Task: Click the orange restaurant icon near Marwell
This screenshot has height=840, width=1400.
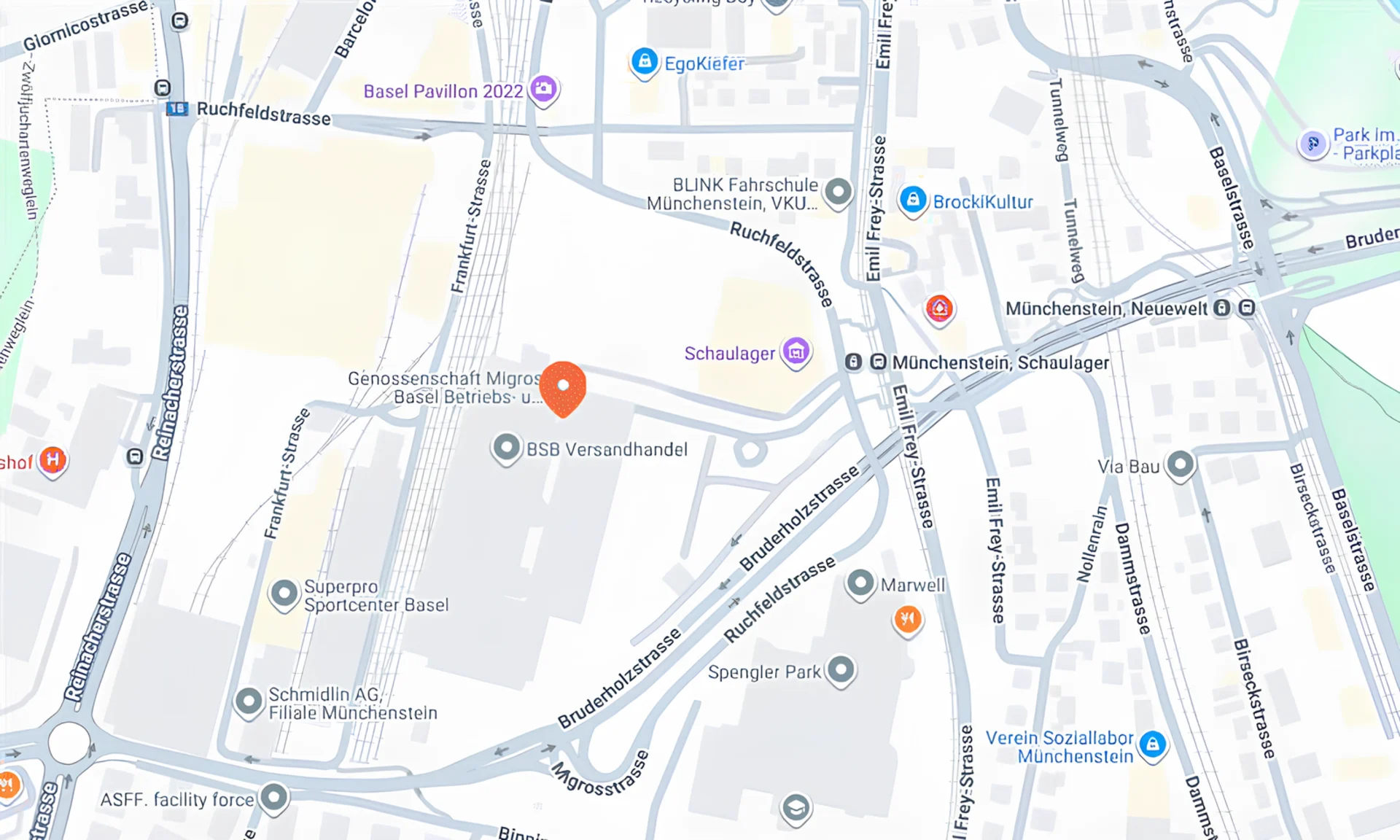Action: (x=908, y=621)
